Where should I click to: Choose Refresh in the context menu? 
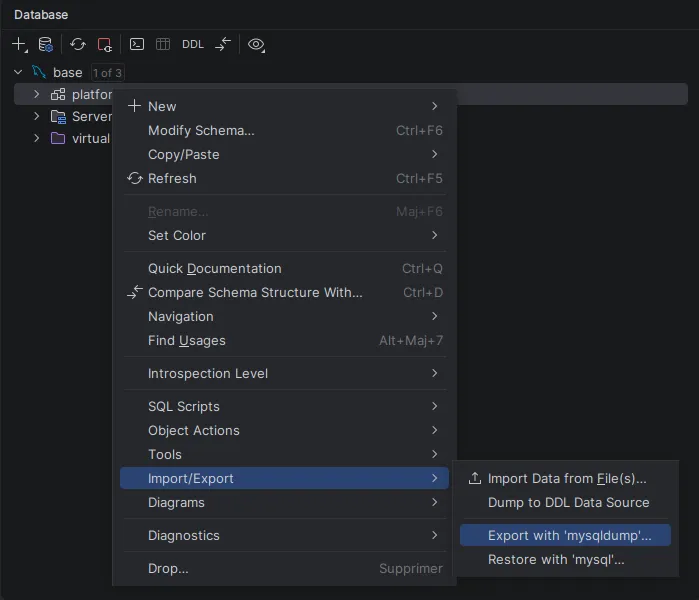coord(284,178)
